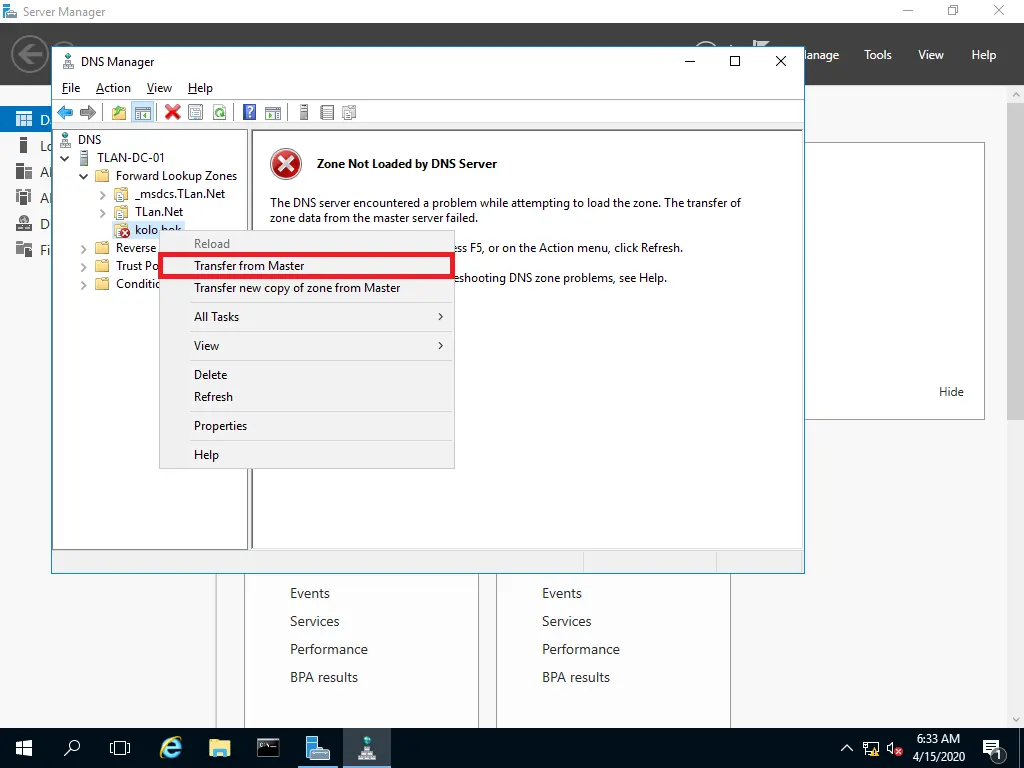
Task: Collapse the Forward Lookup Zones node
Action: [84, 176]
